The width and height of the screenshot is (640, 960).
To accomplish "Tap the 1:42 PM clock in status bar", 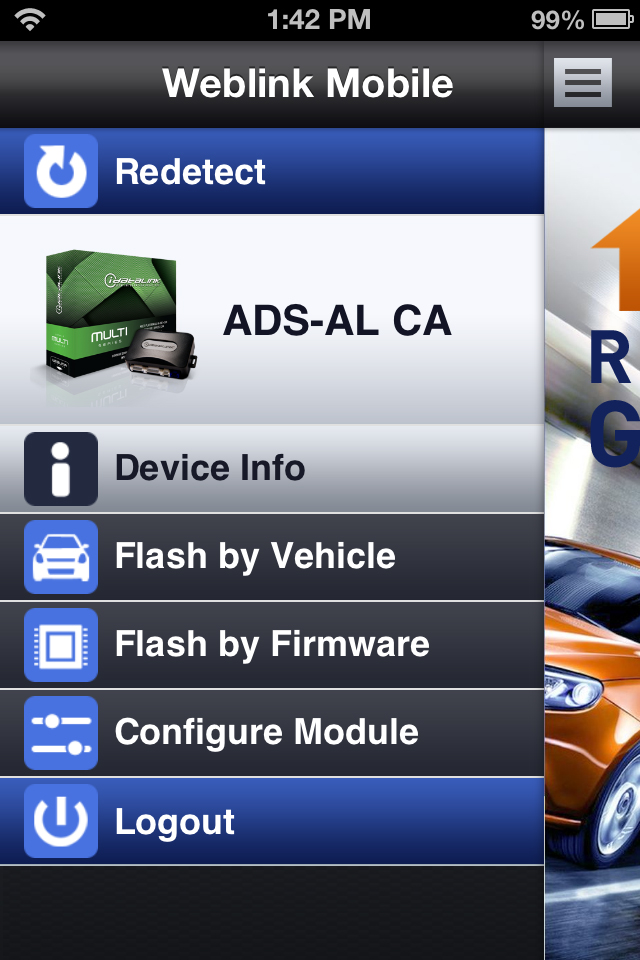I will [x=319, y=20].
